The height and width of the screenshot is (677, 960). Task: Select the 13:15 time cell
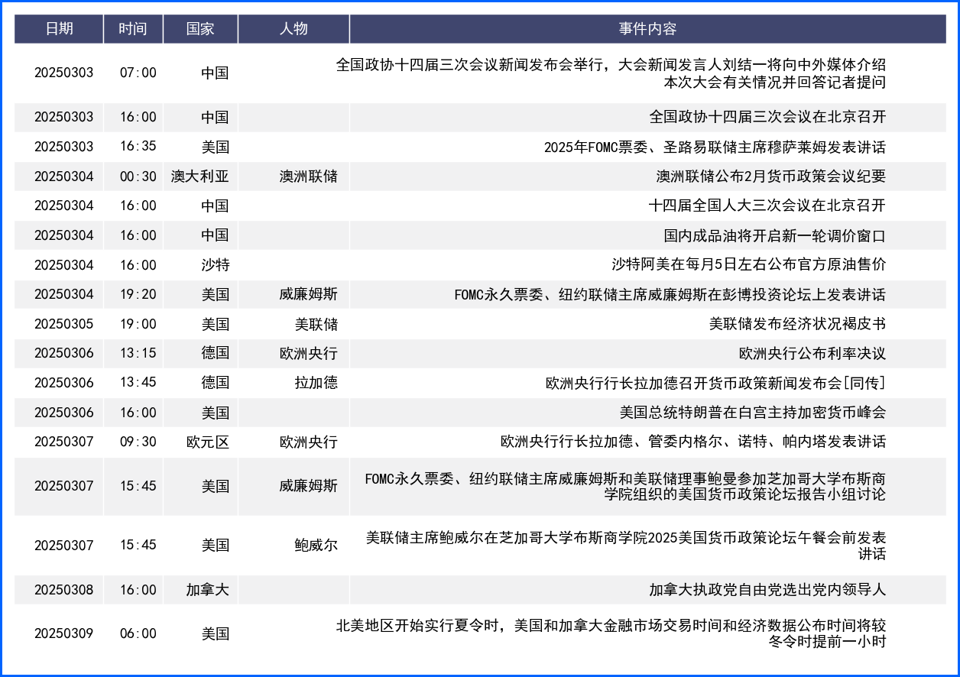click(138, 353)
